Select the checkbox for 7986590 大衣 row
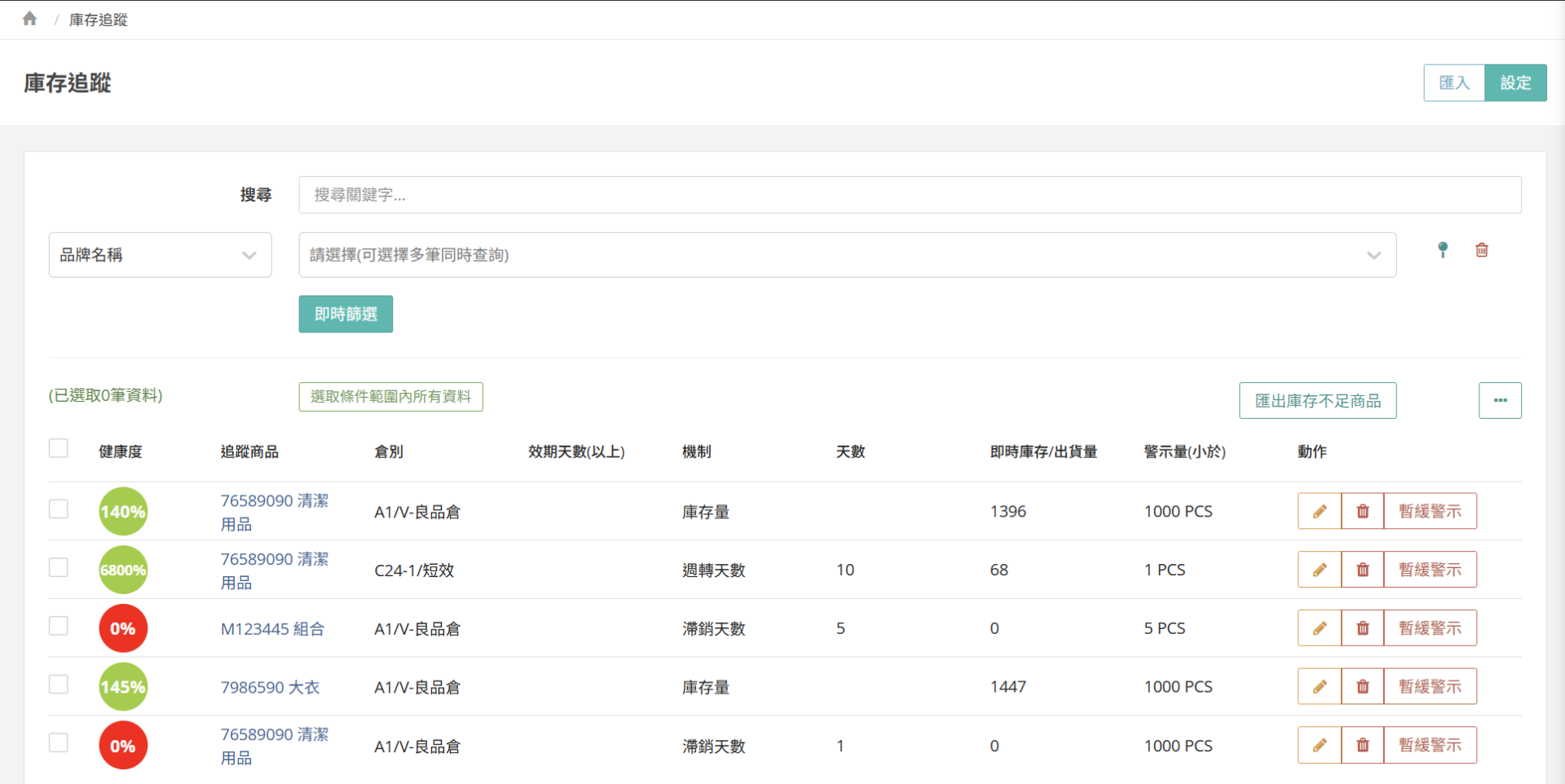This screenshot has width=1565, height=784. coord(59,685)
